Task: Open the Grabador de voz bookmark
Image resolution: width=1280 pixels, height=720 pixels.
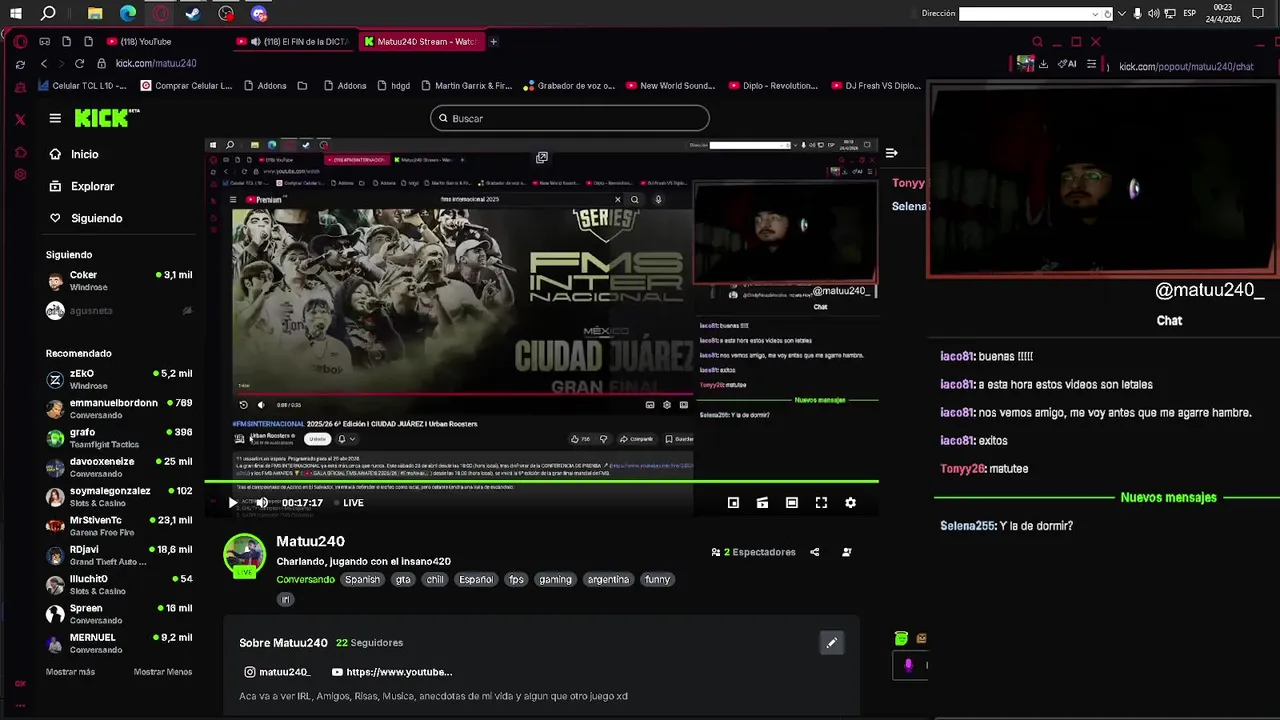Action: [570, 86]
